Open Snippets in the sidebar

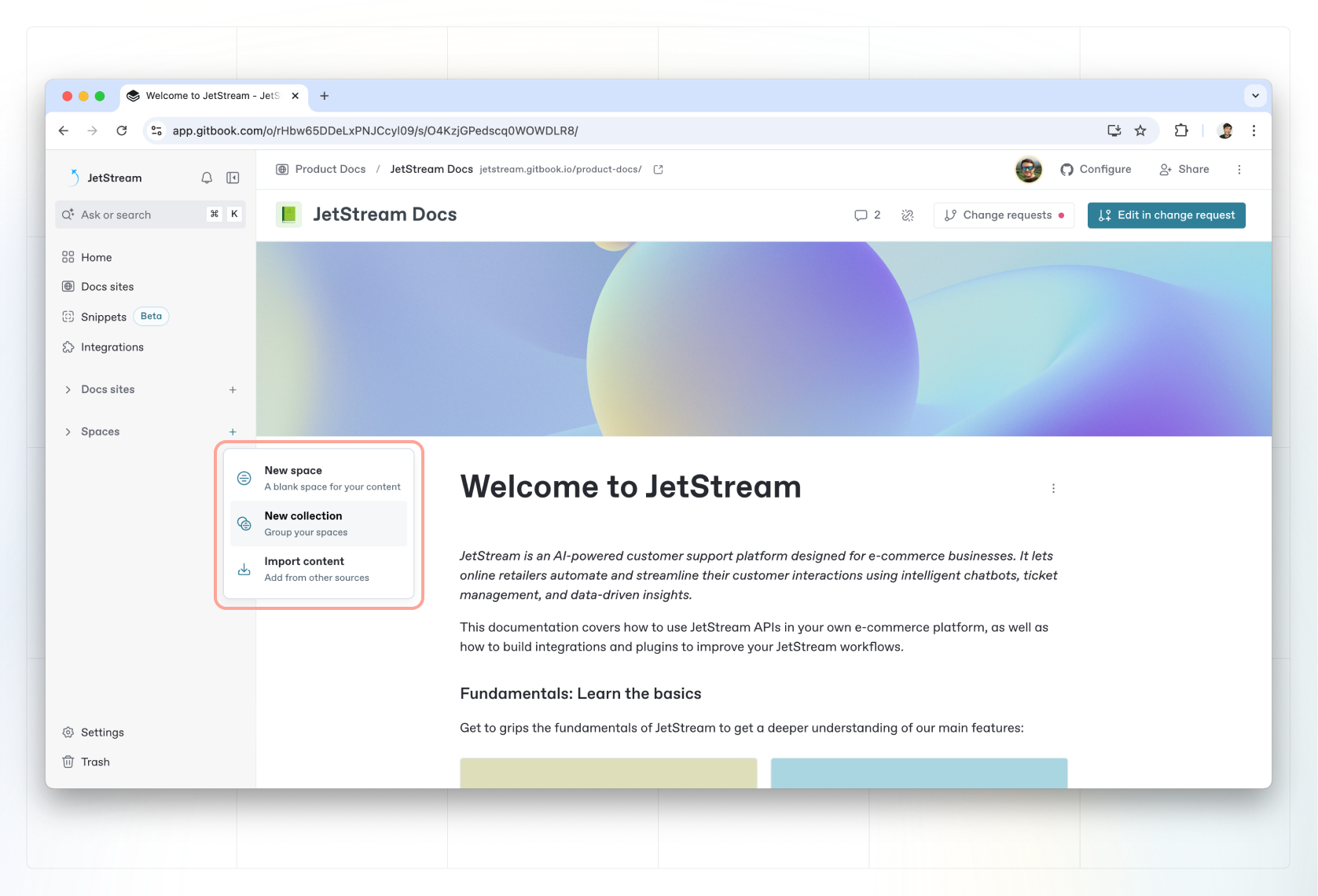pyautogui.click(x=104, y=317)
